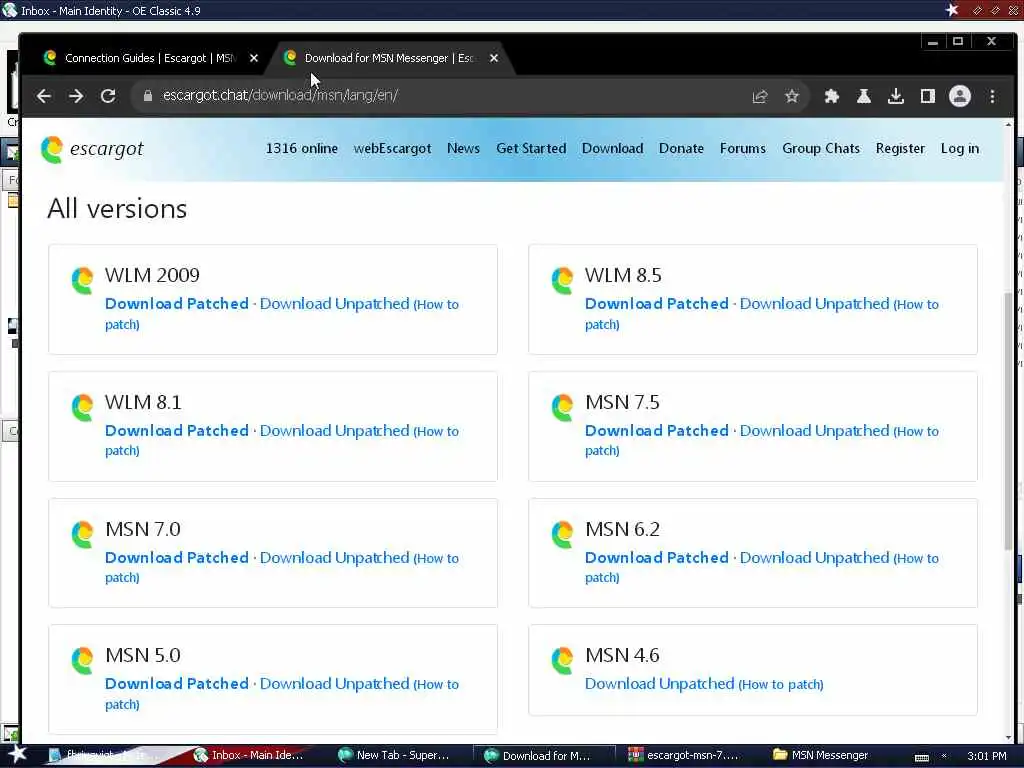Click the MSN 7.5 snail icon
The image size is (1024, 768).
562,408
